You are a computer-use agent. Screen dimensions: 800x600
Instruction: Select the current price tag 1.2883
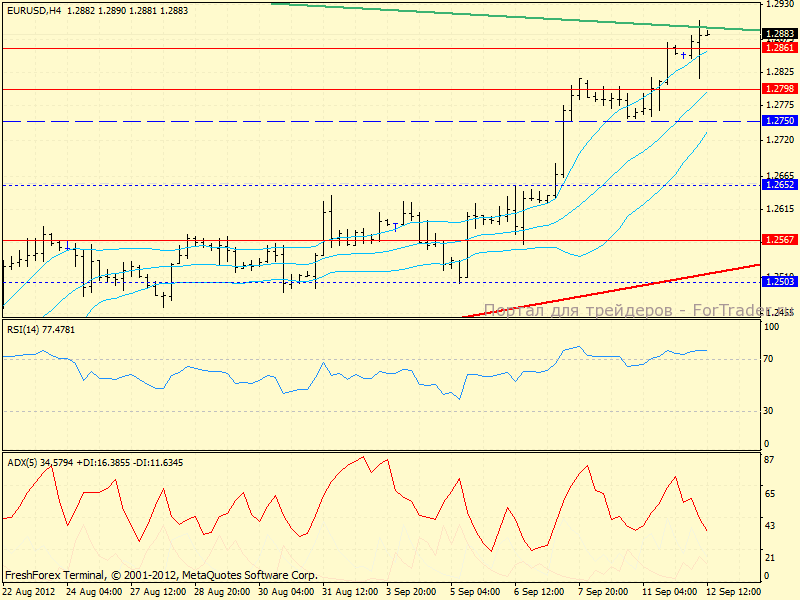(779, 33)
